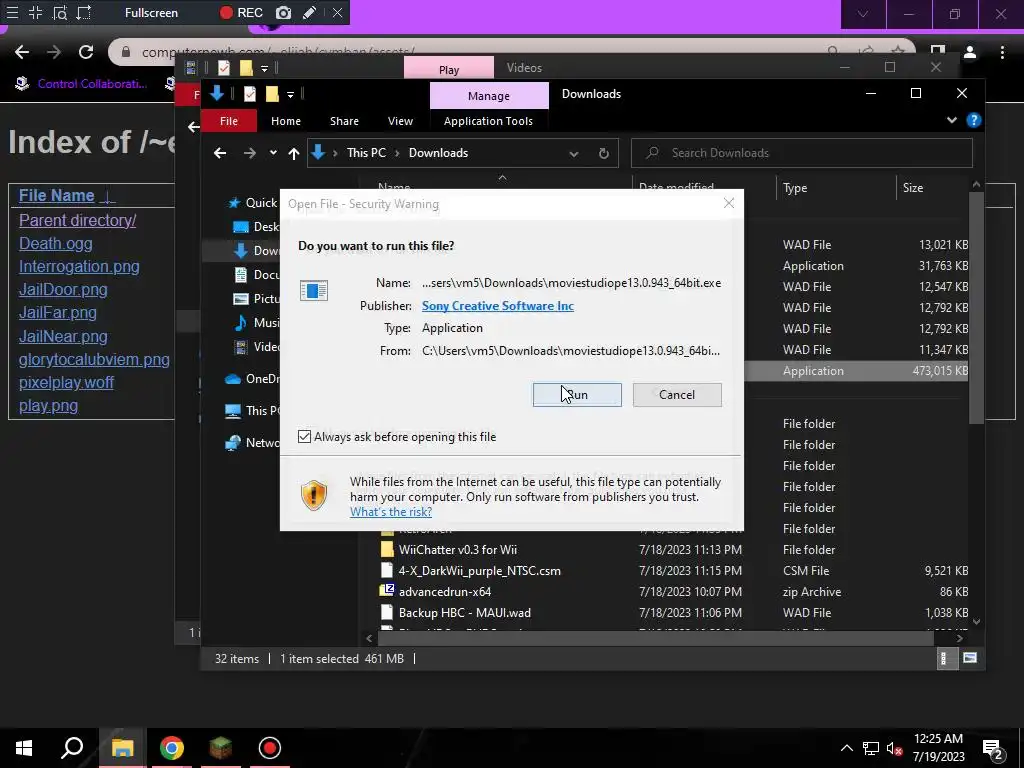Go up one folder level
1024x768 pixels.
(x=294, y=153)
